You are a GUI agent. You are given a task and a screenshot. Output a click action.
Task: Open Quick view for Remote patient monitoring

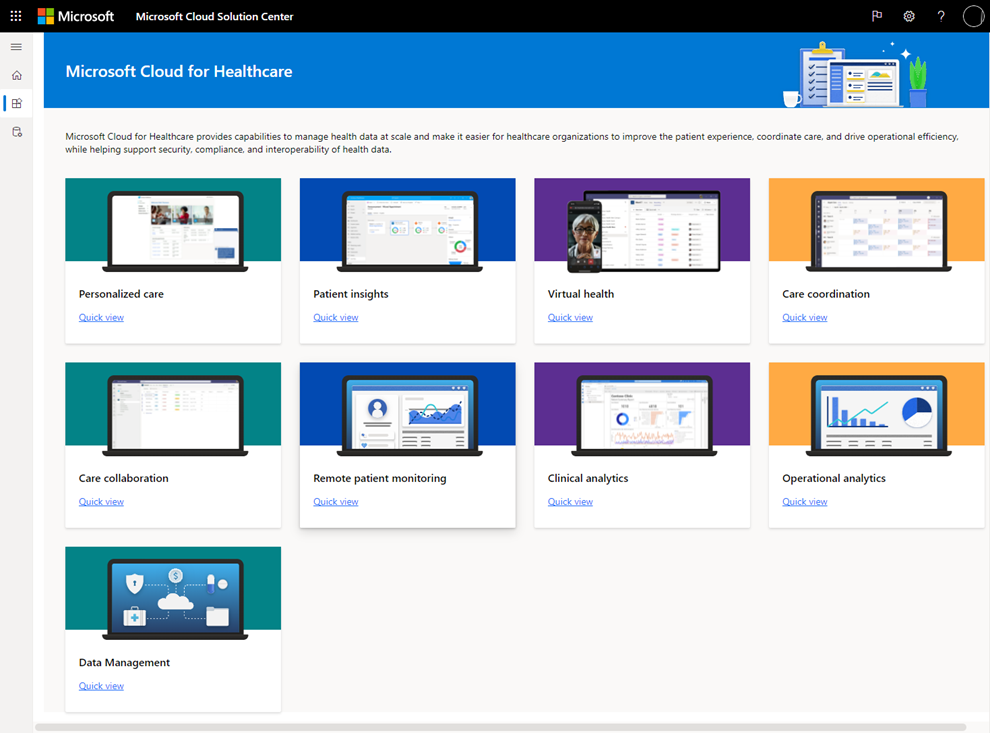click(335, 501)
